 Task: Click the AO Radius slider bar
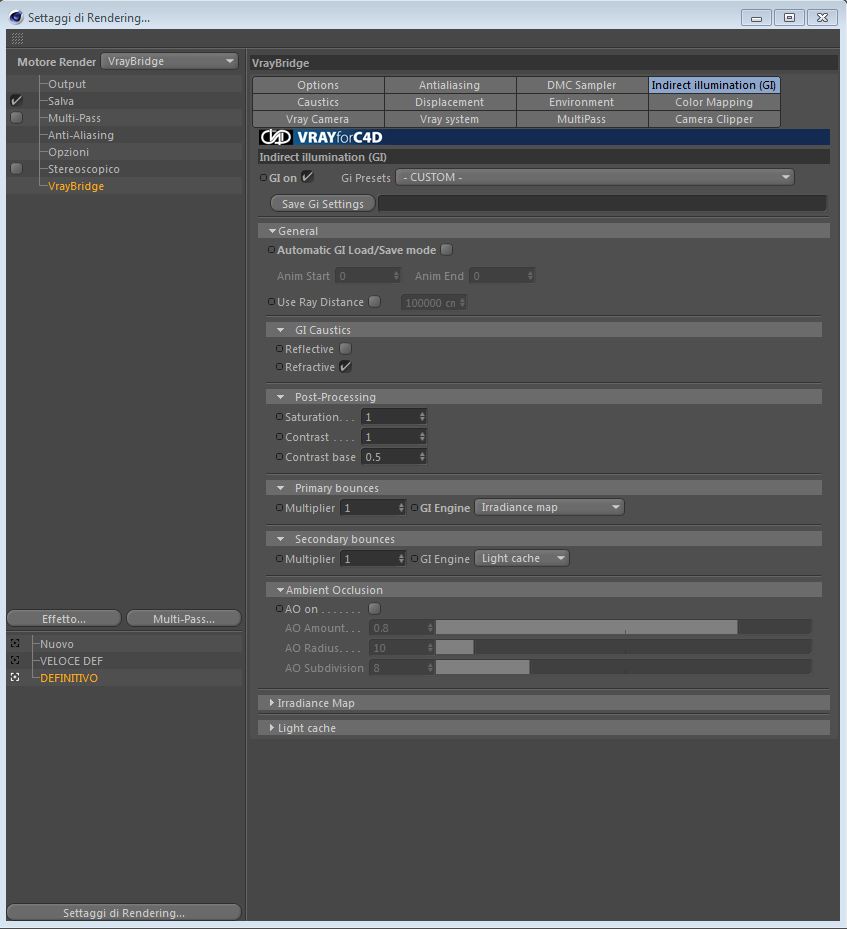point(624,648)
